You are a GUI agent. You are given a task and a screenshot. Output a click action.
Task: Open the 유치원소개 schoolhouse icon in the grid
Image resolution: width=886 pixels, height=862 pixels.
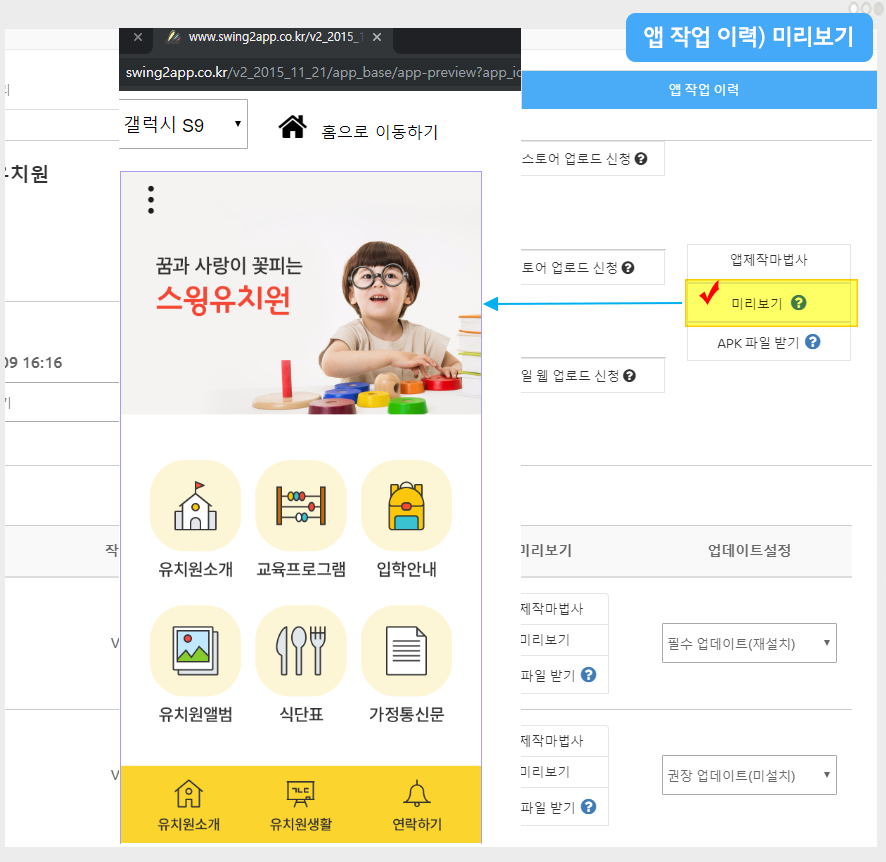[x=195, y=506]
